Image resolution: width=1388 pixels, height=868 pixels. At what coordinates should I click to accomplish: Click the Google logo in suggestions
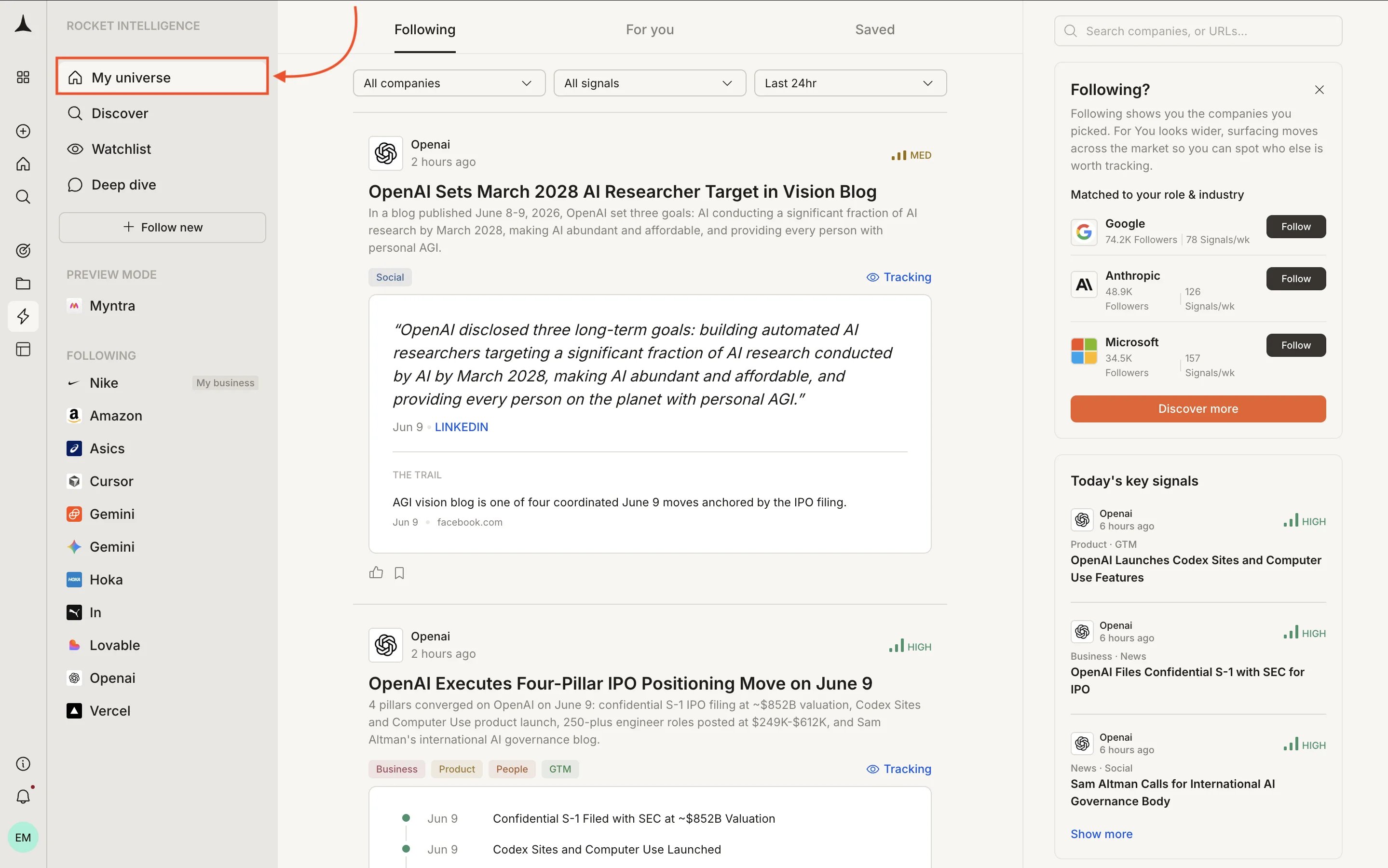[x=1084, y=232]
